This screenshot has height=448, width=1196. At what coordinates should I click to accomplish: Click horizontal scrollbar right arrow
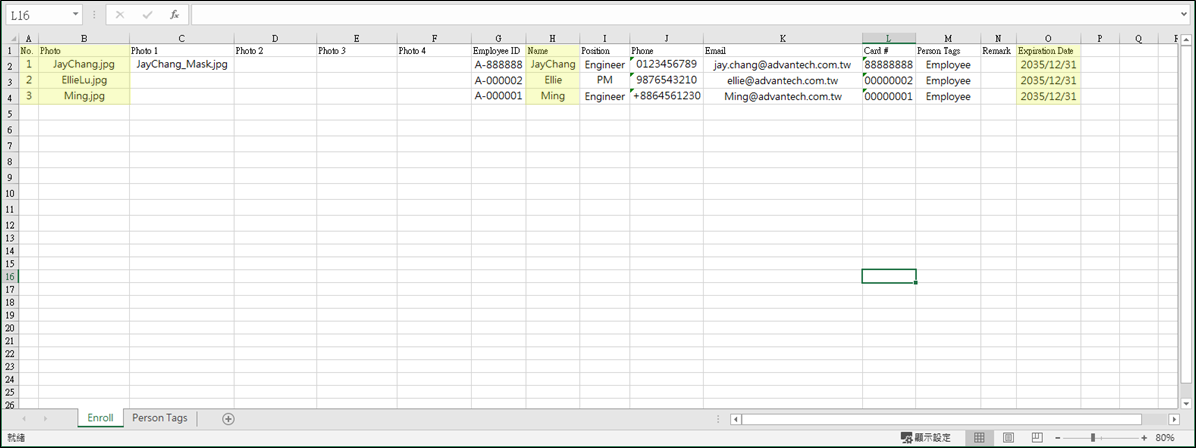pyautogui.click(x=1174, y=419)
